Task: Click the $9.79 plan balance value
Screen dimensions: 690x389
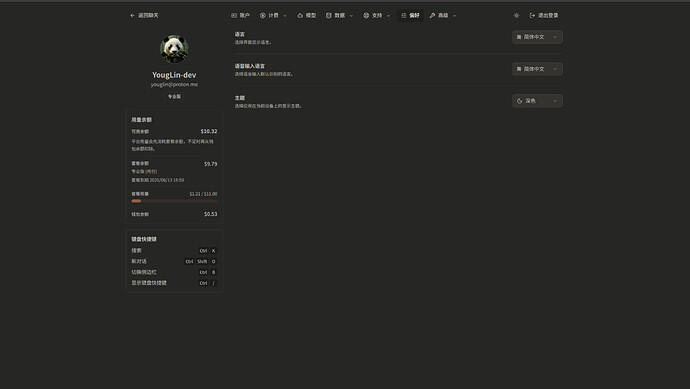Action: point(210,164)
